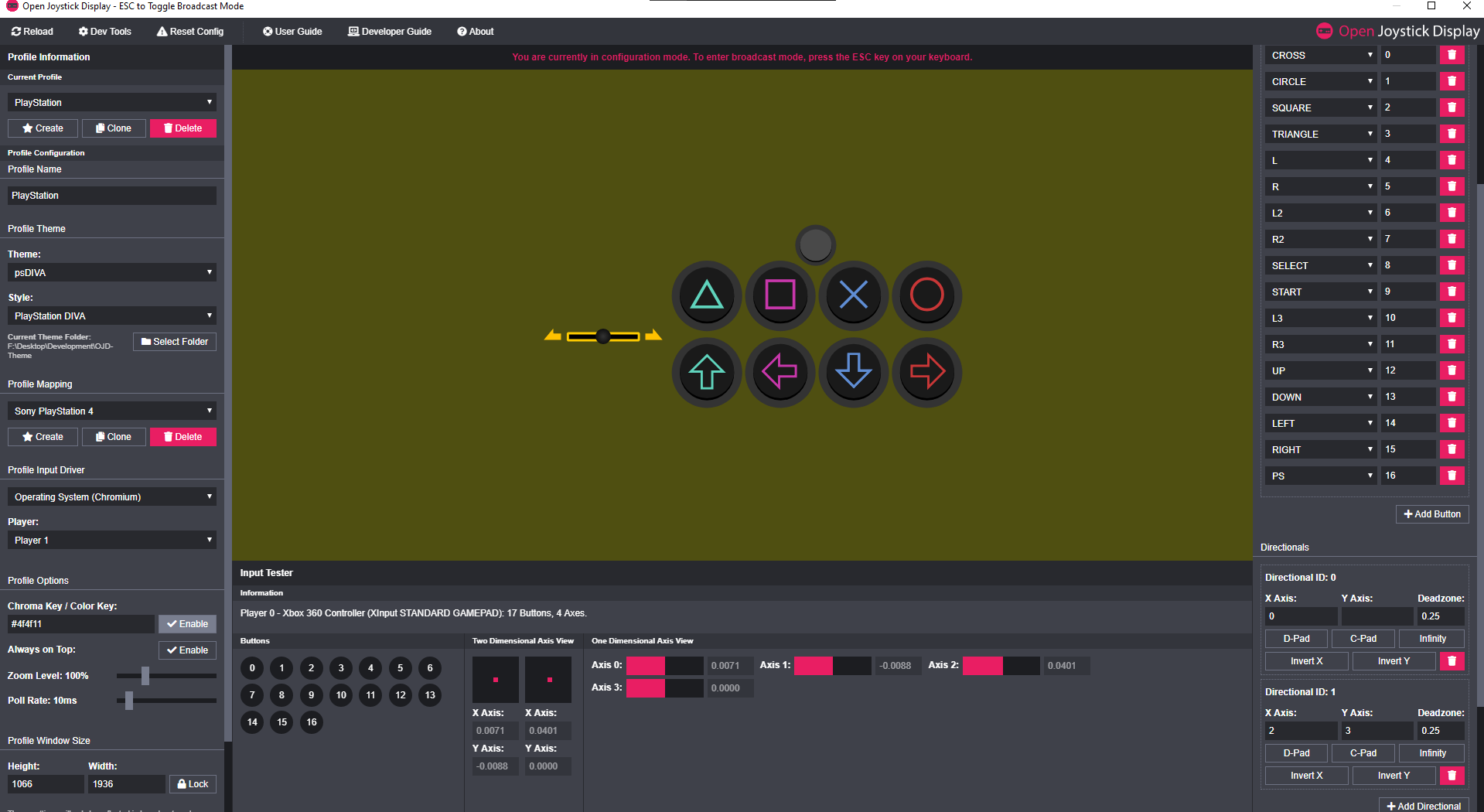This screenshot has width=1484, height=812.
Task: Click the circle button icon in preview
Action: [926, 295]
